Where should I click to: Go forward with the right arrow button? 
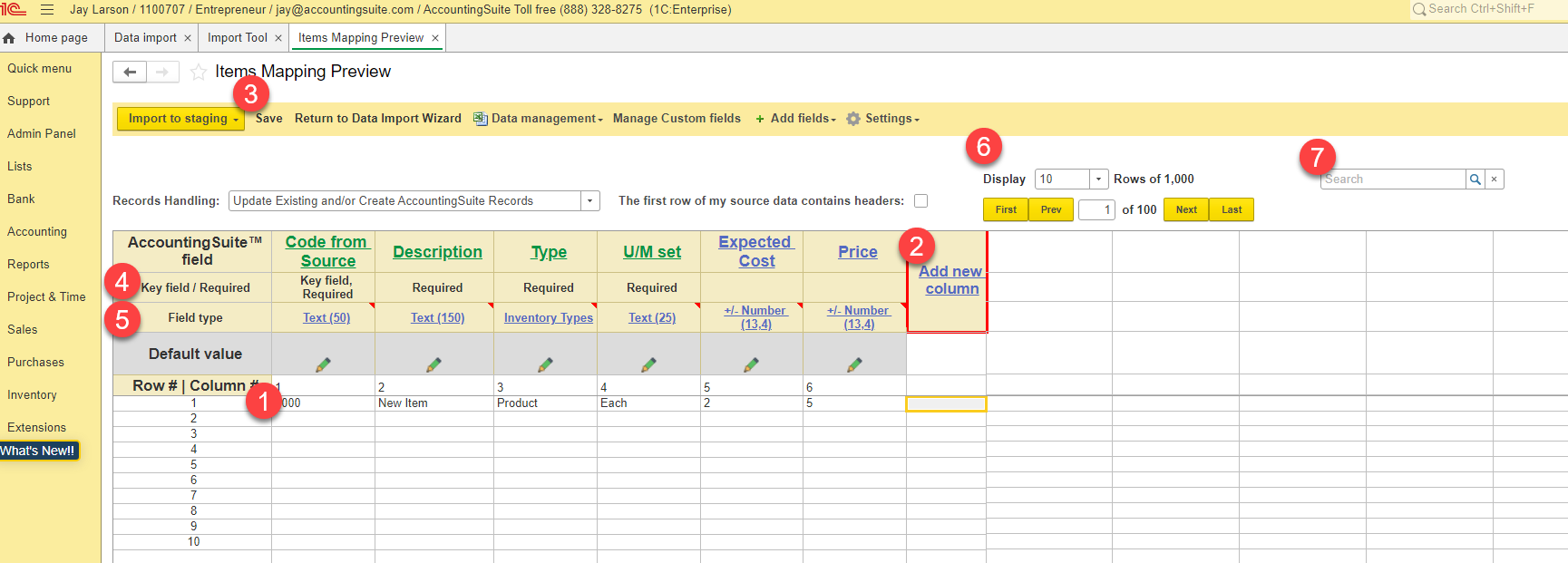[x=162, y=72]
